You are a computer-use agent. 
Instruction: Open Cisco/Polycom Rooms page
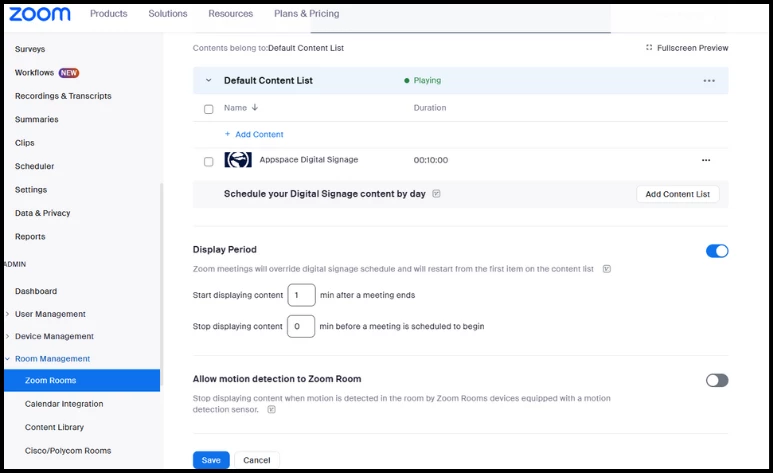click(x=68, y=450)
